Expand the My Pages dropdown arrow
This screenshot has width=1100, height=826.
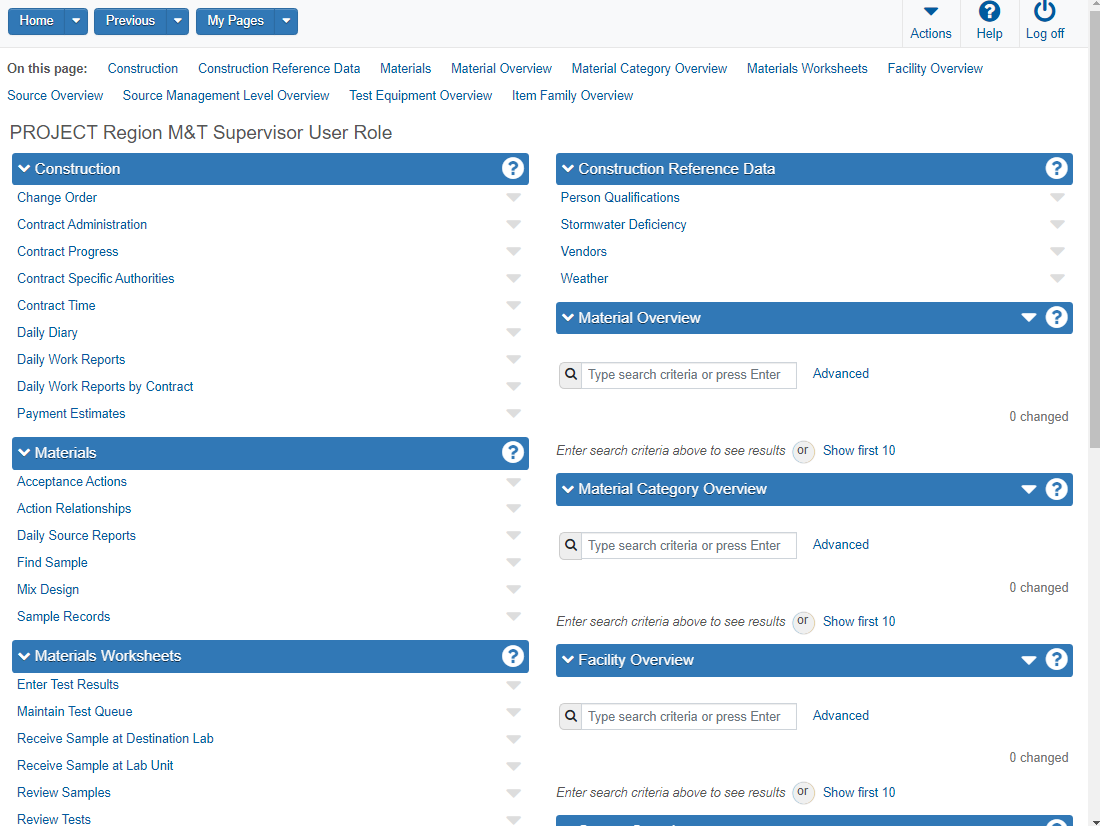click(286, 21)
